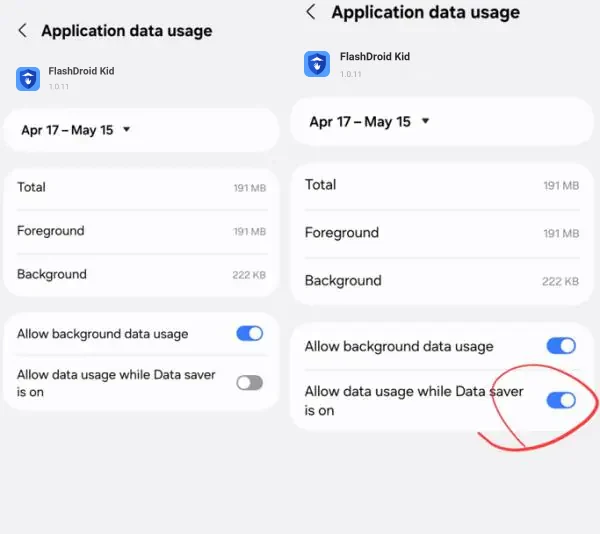The width and height of the screenshot is (600, 534).
Task: Select Foreground row in left screenshot
Action: click(x=142, y=231)
